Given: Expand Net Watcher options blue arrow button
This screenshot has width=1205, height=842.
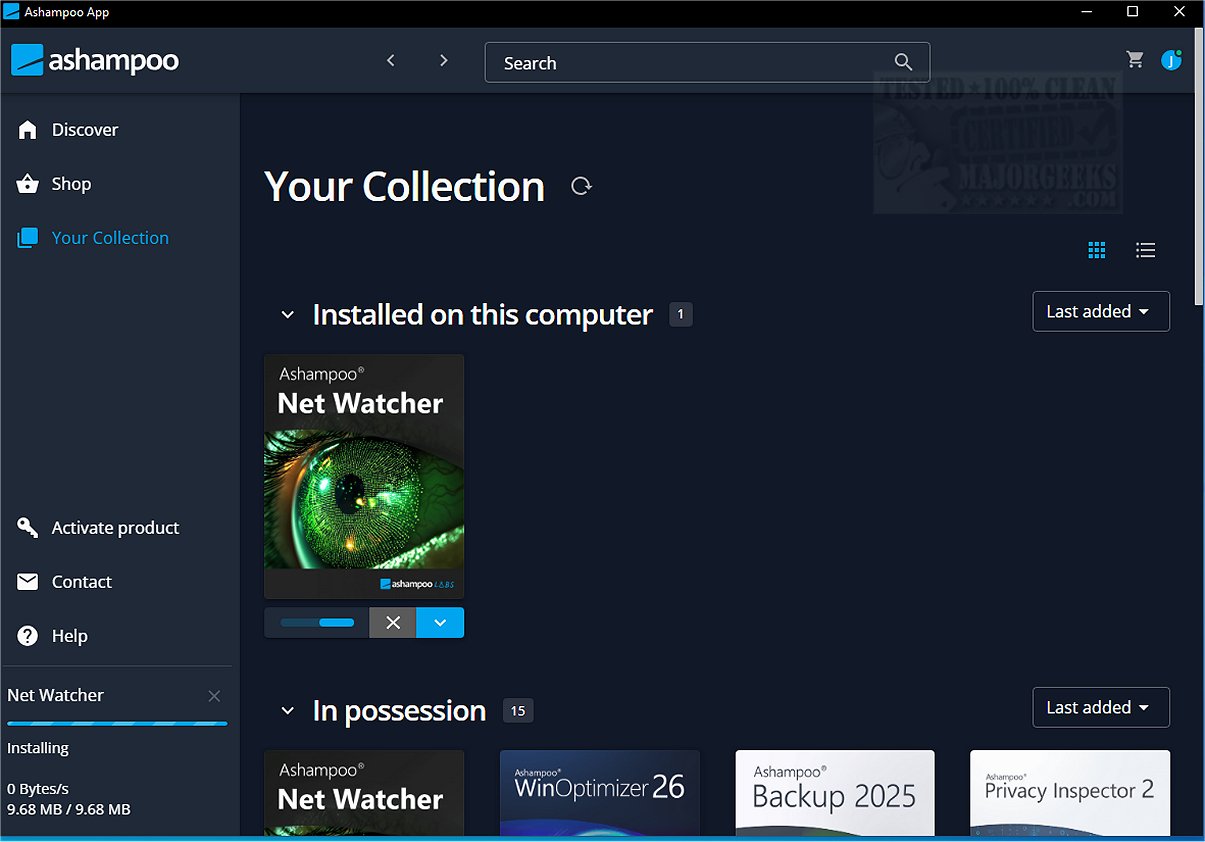Looking at the screenshot, I should 440,622.
